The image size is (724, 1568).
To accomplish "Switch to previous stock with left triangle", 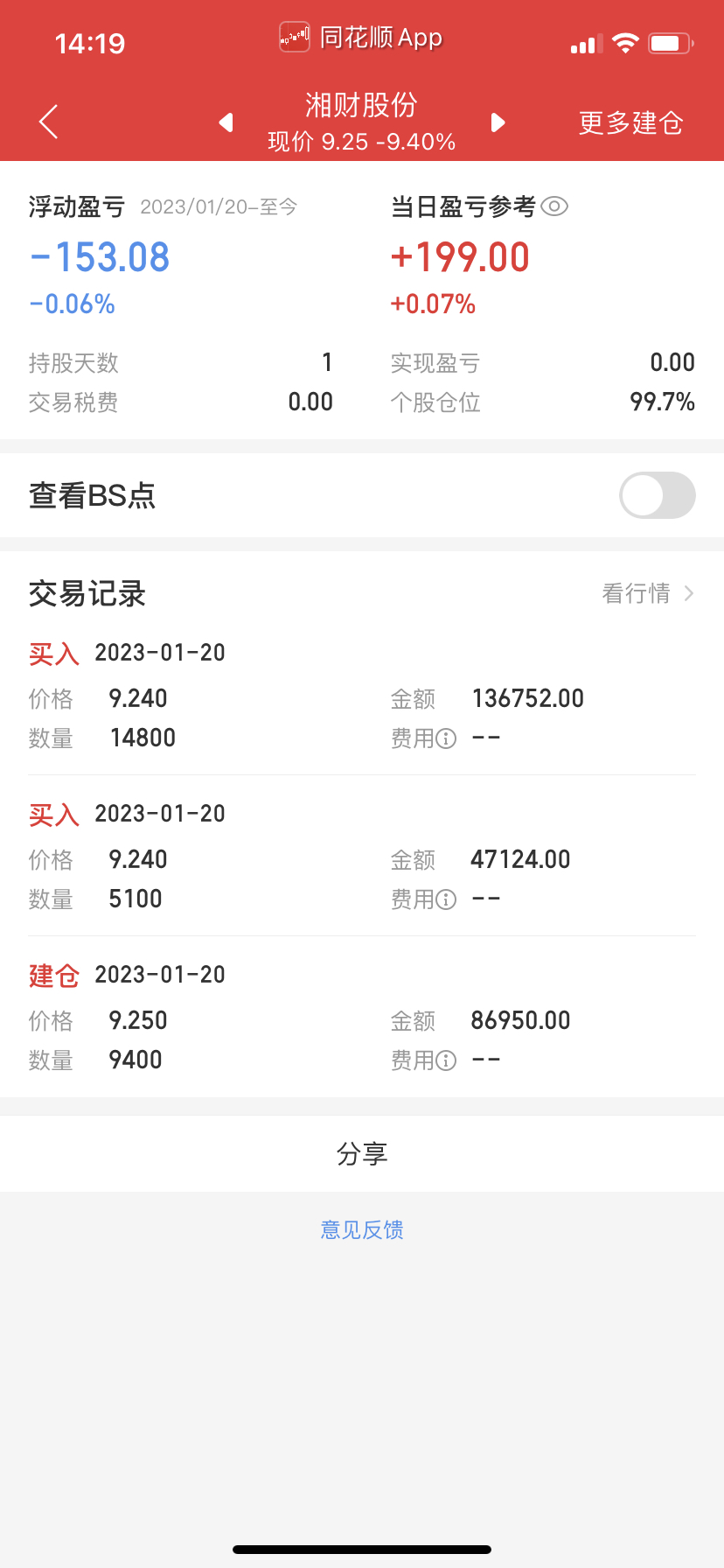I will pos(226,122).
